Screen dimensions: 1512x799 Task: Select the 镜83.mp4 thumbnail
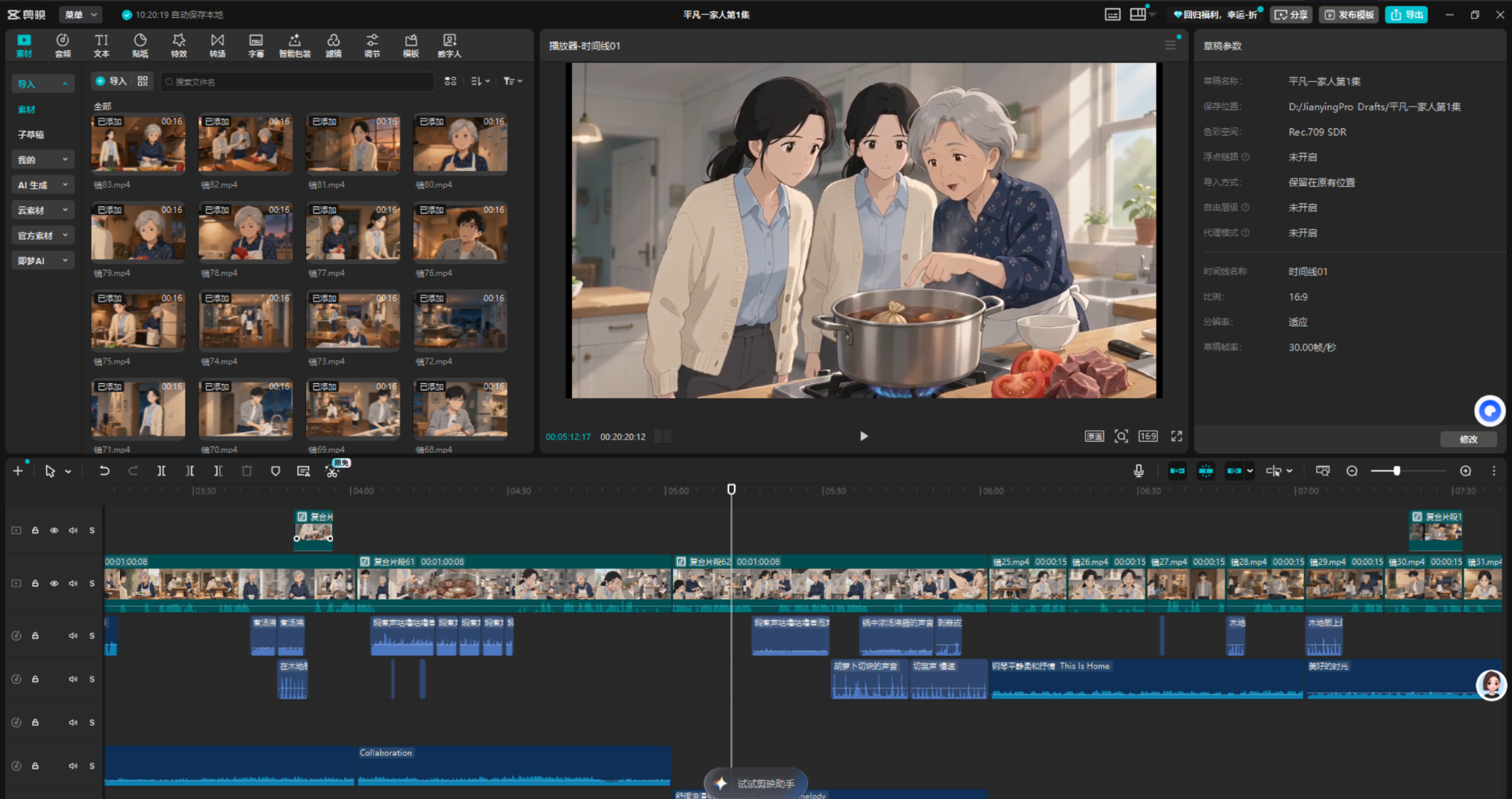click(x=138, y=143)
